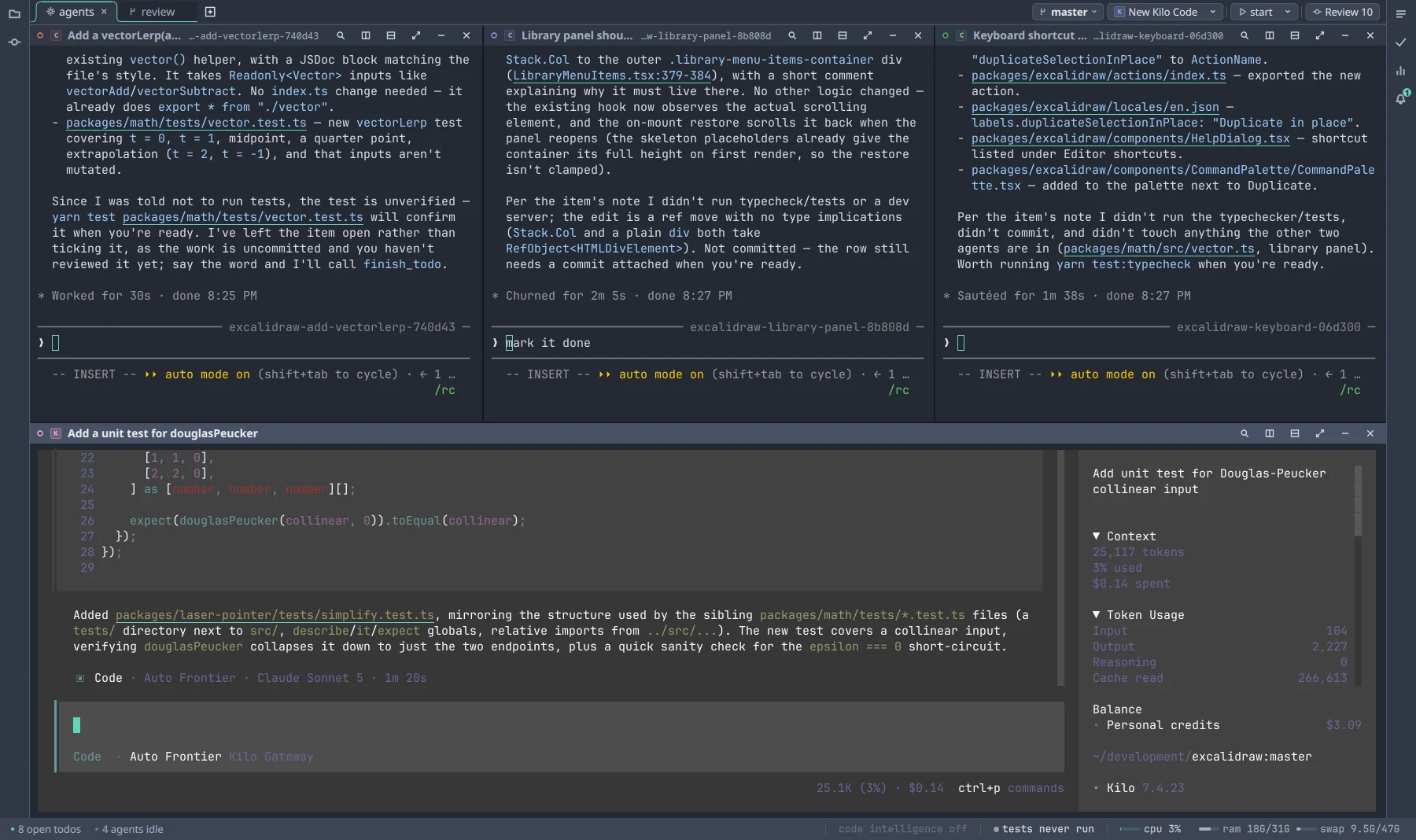Expand the Library panel pane to fullscreen
This screenshot has height=840, width=1416.
[x=868, y=35]
